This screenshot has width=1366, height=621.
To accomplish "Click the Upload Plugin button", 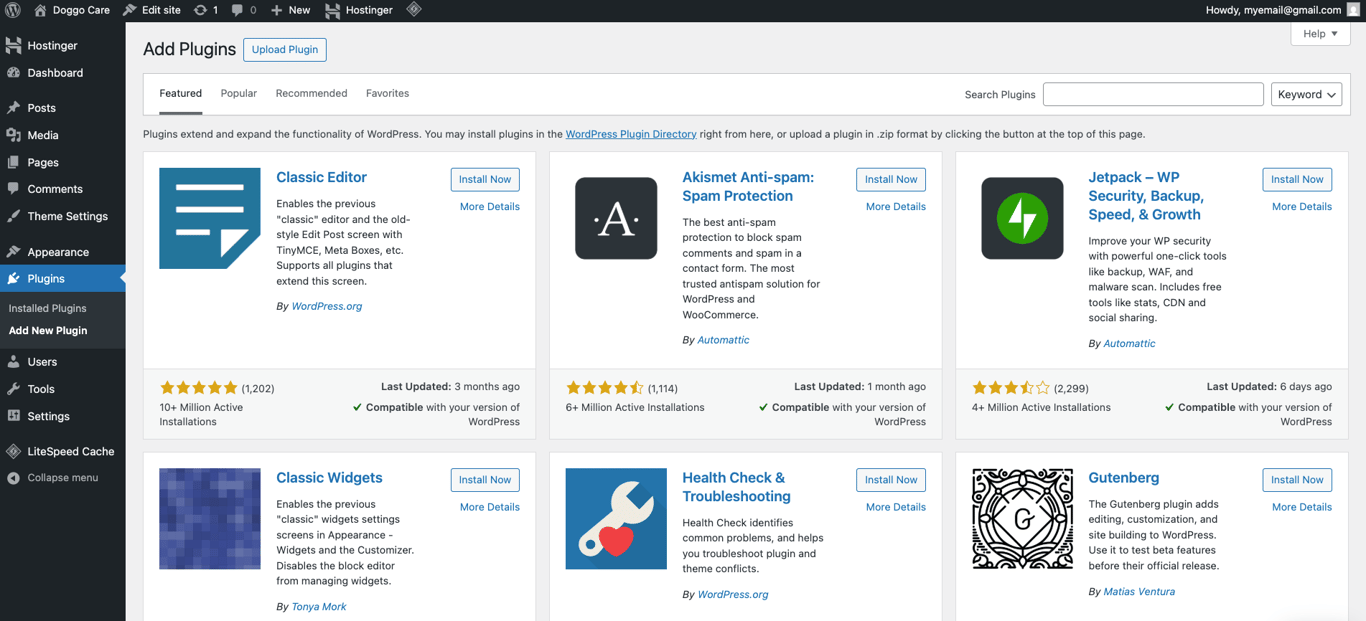I will pos(284,49).
